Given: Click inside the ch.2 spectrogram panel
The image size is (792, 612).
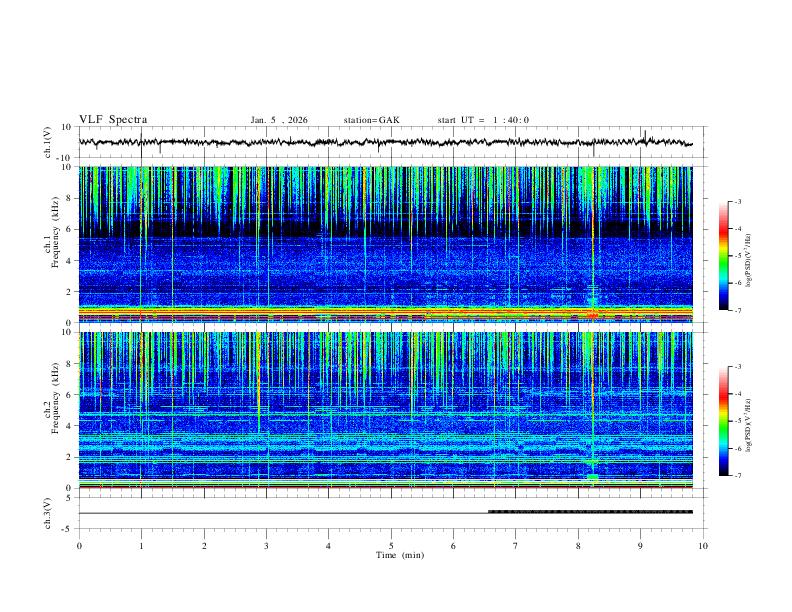Looking at the screenshot, I should coord(386,410).
